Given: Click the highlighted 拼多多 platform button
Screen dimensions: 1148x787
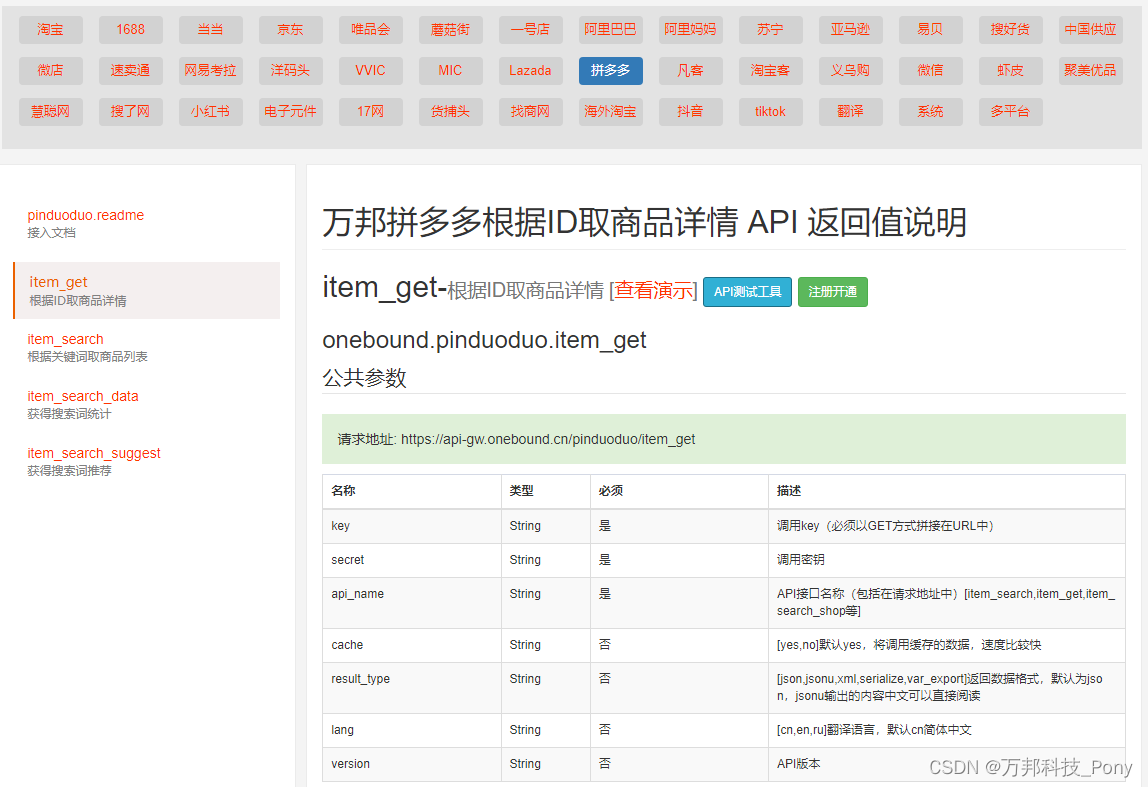Looking at the screenshot, I should tap(611, 70).
